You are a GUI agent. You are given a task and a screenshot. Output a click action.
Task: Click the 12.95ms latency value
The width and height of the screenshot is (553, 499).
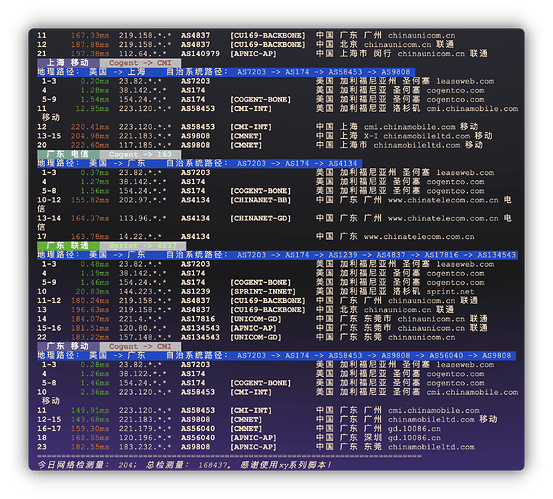point(92,109)
